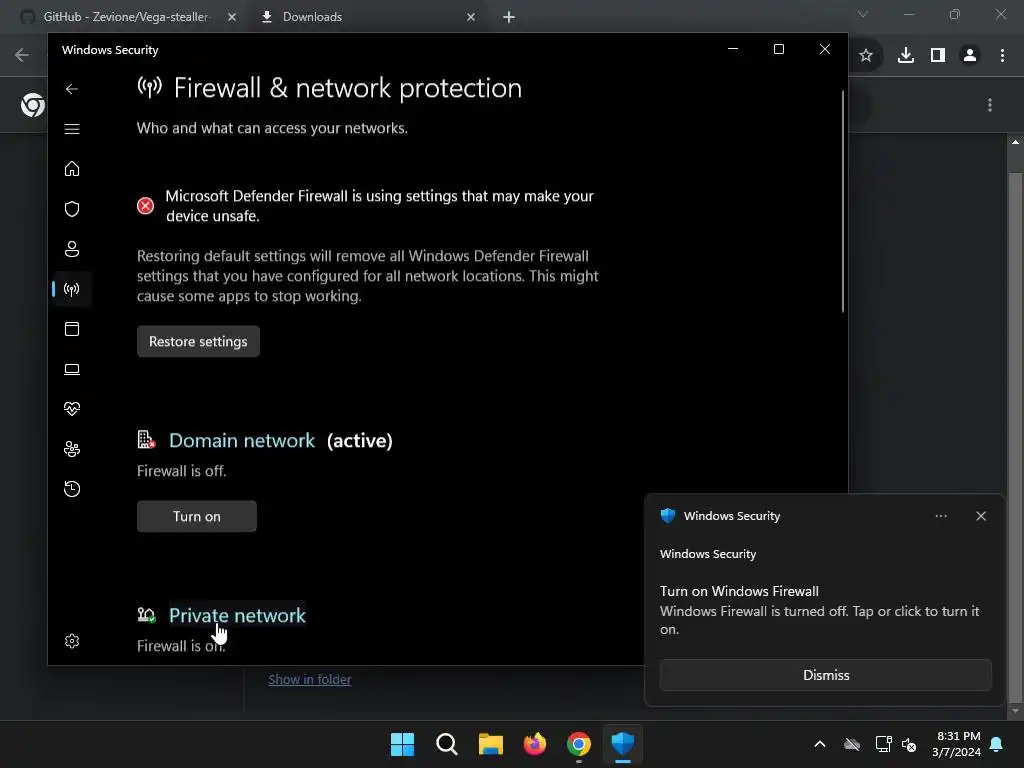This screenshot has height=768, width=1024.
Task: Go back with the Windows Security back arrow
Action: pyautogui.click(x=72, y=89)
